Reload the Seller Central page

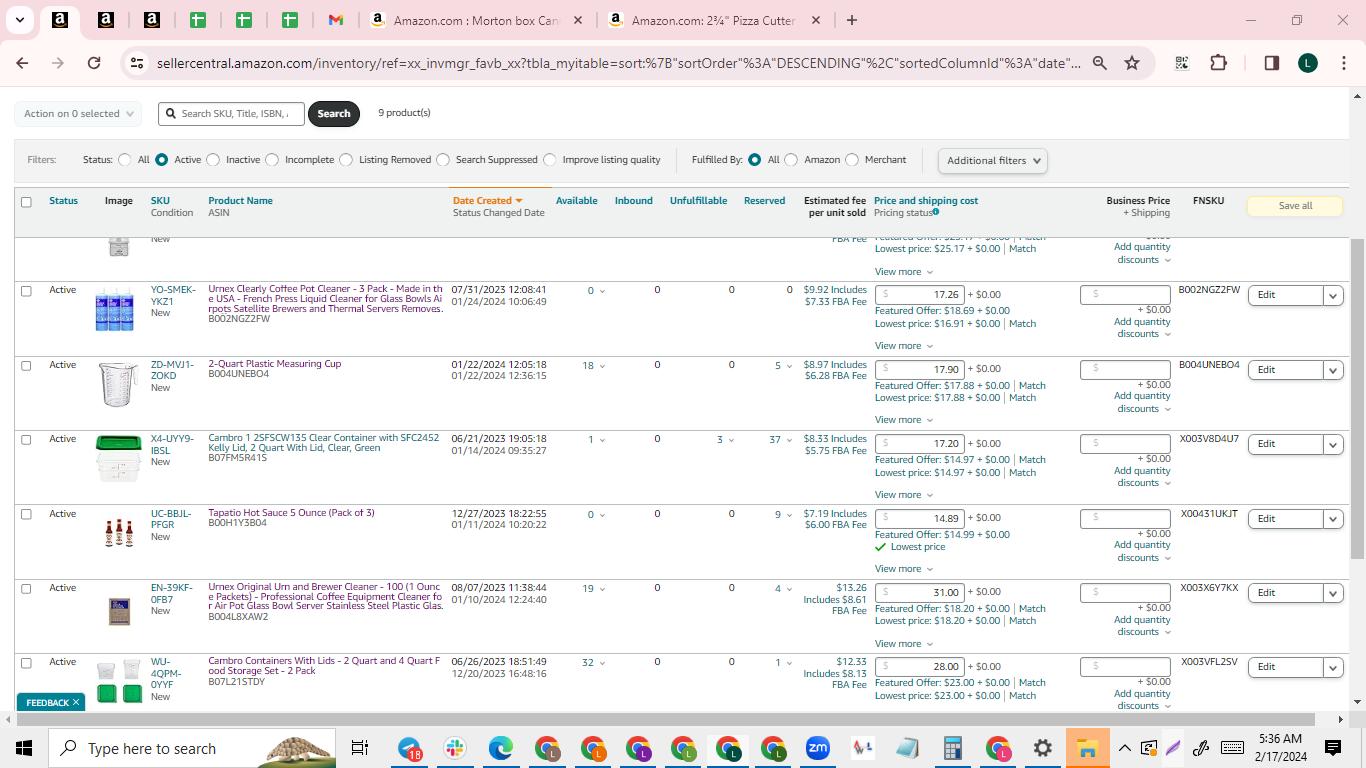(94, 63)
